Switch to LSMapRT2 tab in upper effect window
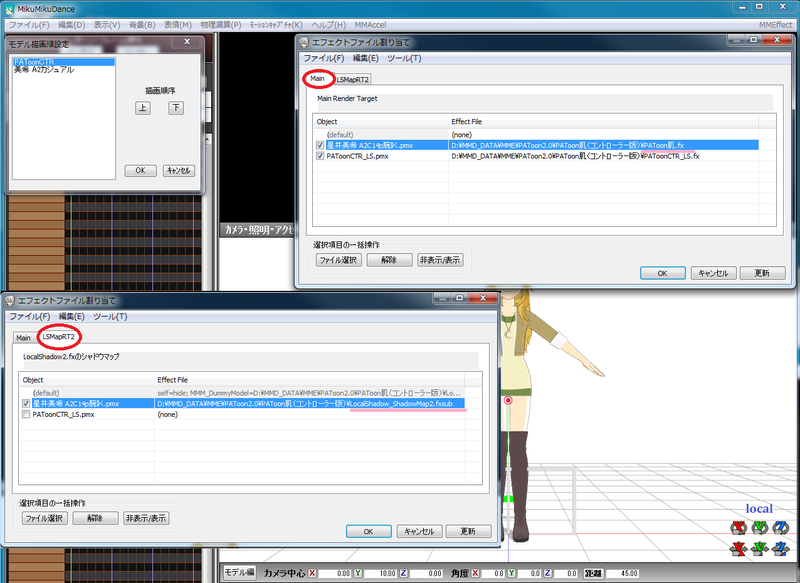The height and width of the screenshot is (583, 800). [353, 80]
